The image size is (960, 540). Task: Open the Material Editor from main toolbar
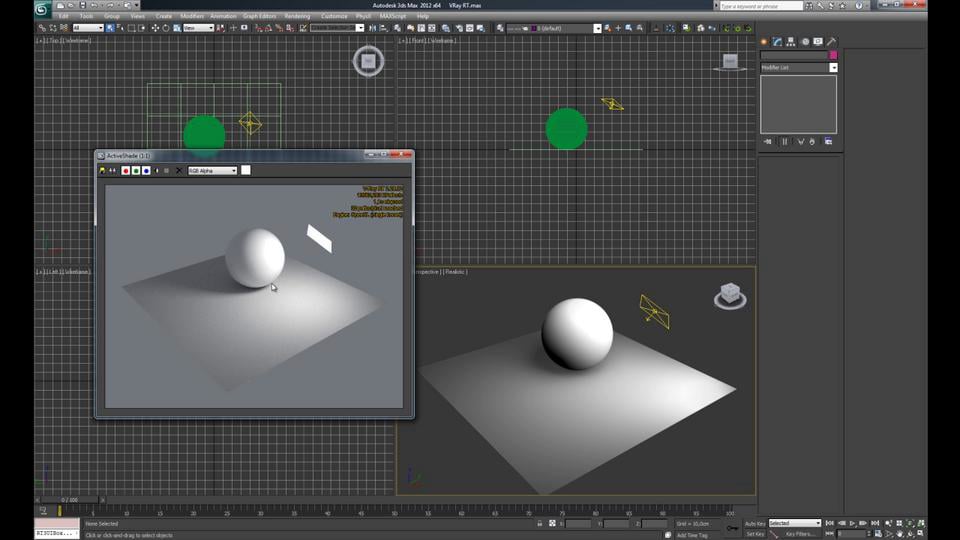point(446,28)
